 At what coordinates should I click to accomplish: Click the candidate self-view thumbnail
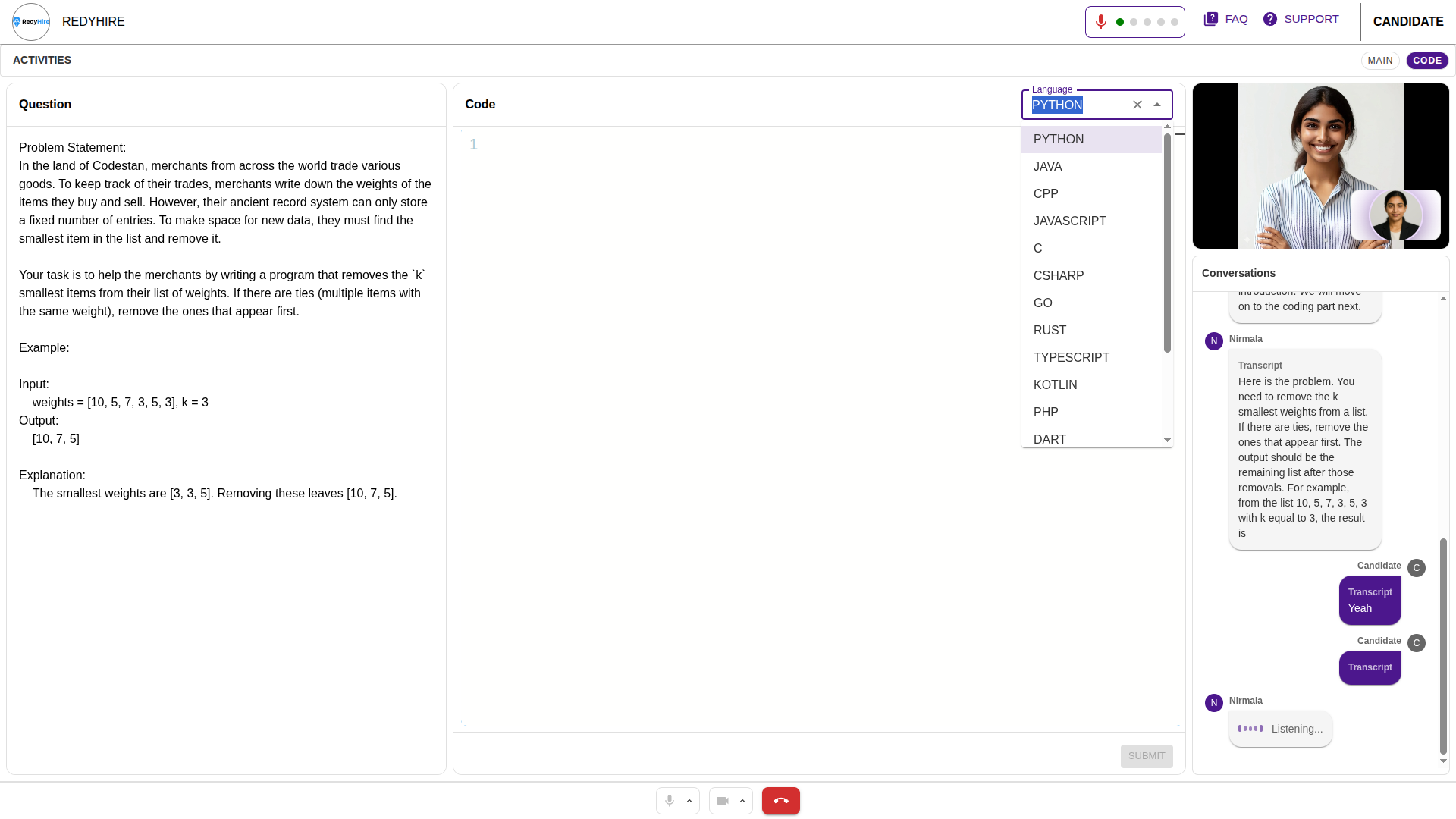pyautogui.click(x=1395, y=215)
